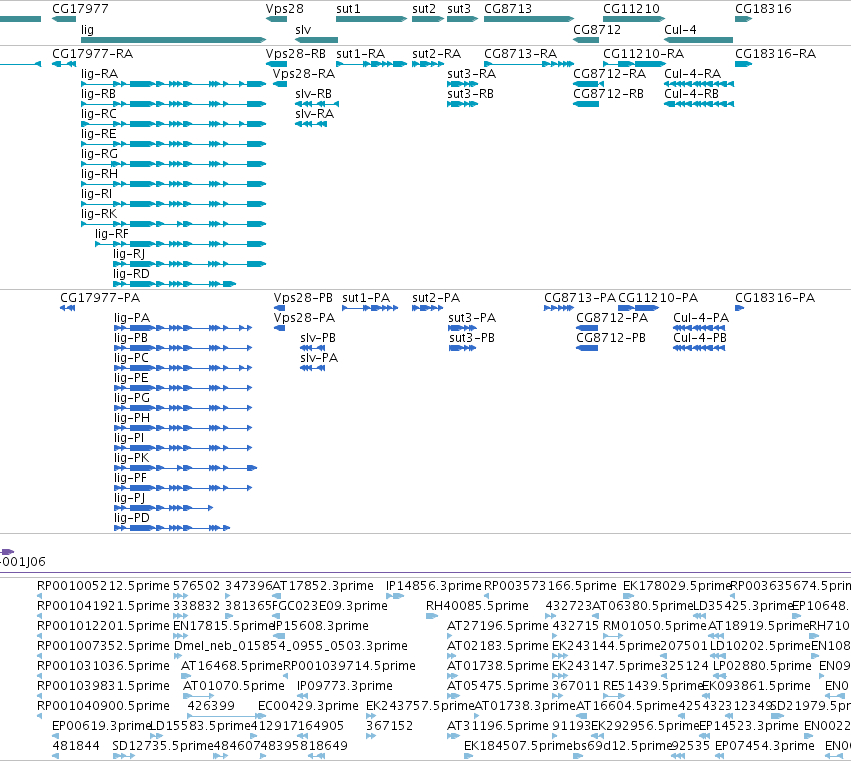Click the CG8712 gene label
This screenshot has width=851, height=761.
[x=597, y=29]
